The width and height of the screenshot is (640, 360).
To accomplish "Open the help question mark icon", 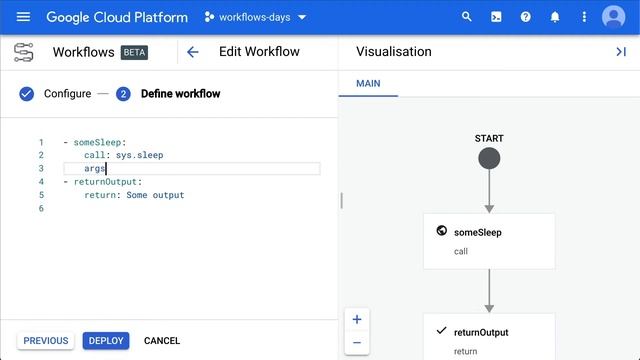I will click(x=525, y=17).
